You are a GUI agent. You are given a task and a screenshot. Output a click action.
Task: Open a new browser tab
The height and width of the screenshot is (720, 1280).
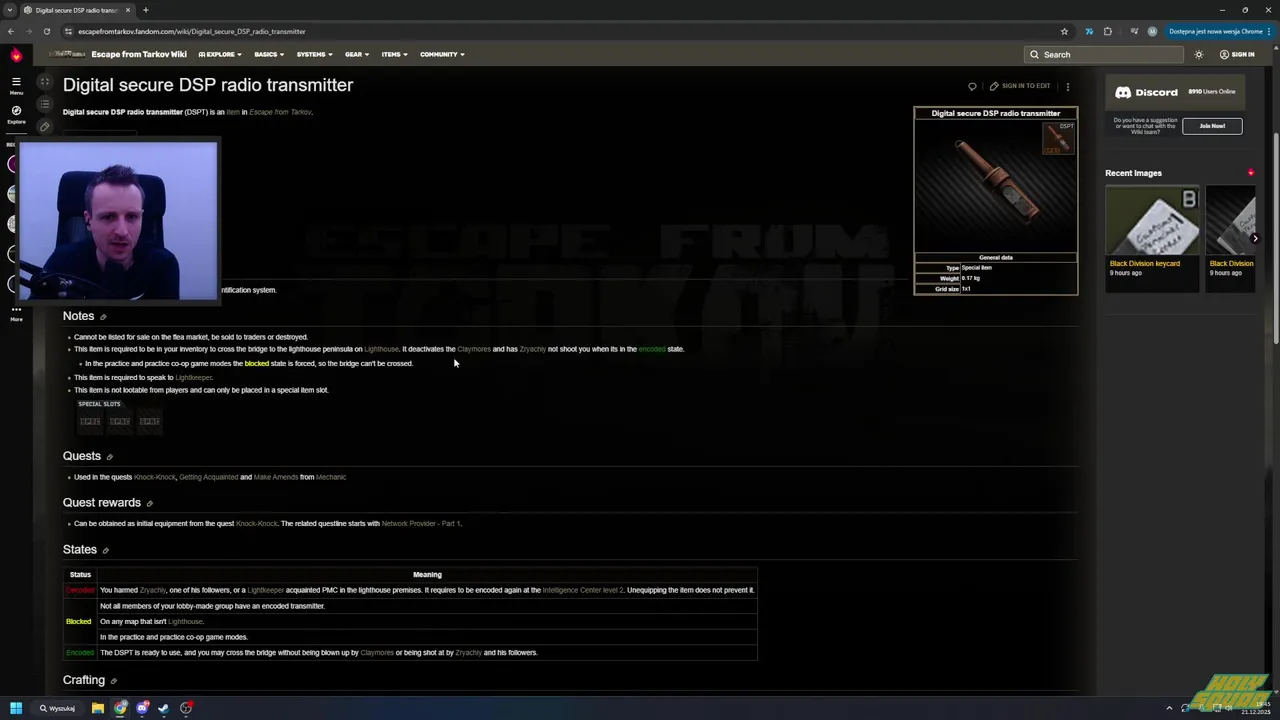145,10
